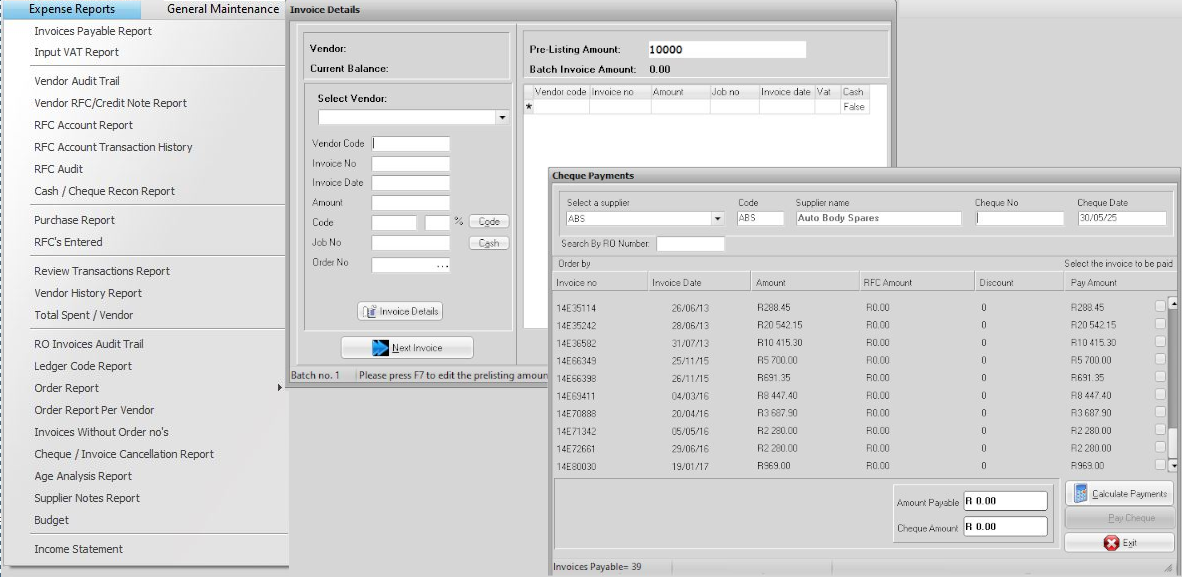Click the 25/11/15 invoice date cell
Image resolution: width=1182 pixels, height=577 pixels.
point(690,361)
